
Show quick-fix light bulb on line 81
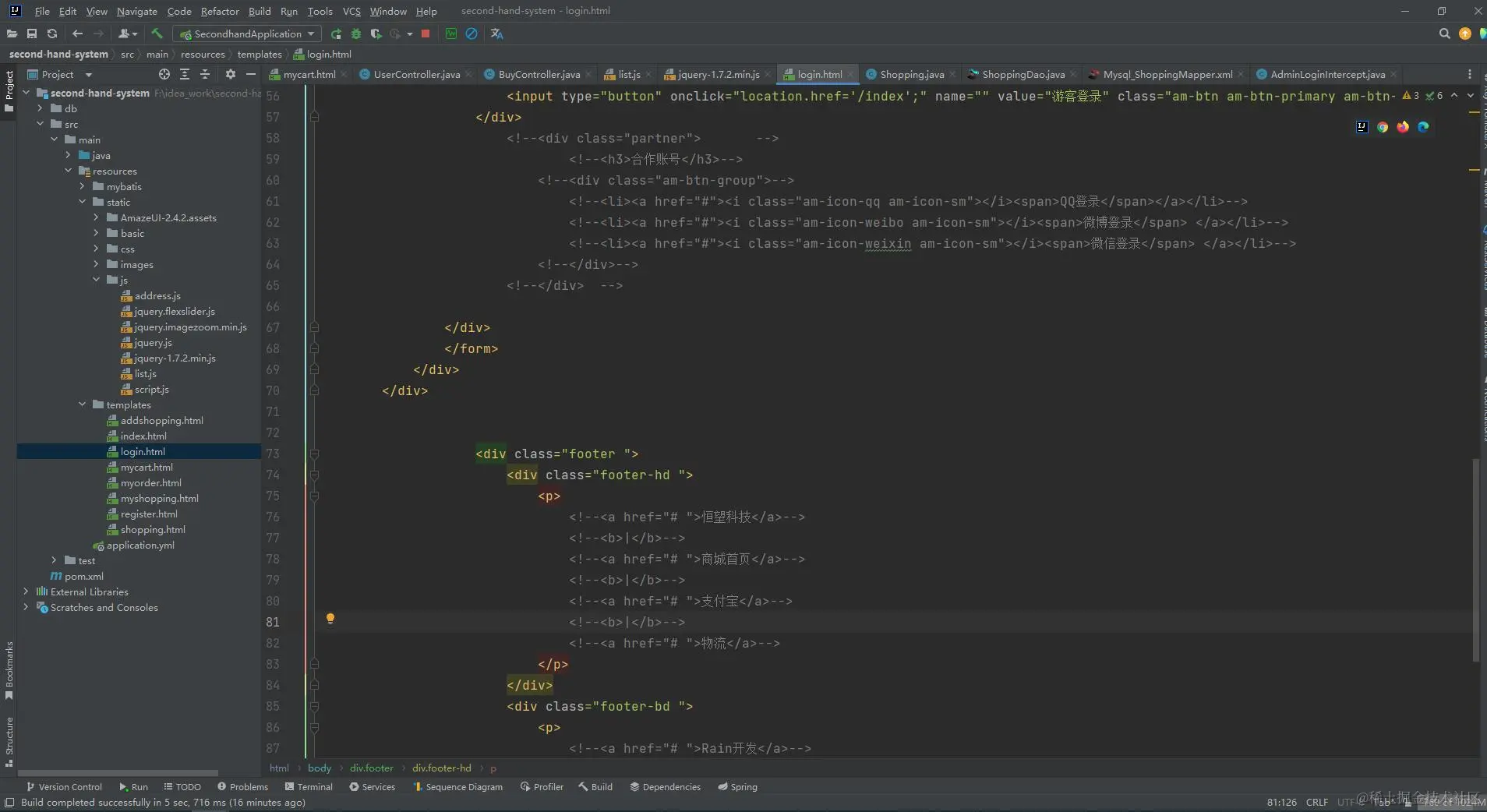[330, 619]
